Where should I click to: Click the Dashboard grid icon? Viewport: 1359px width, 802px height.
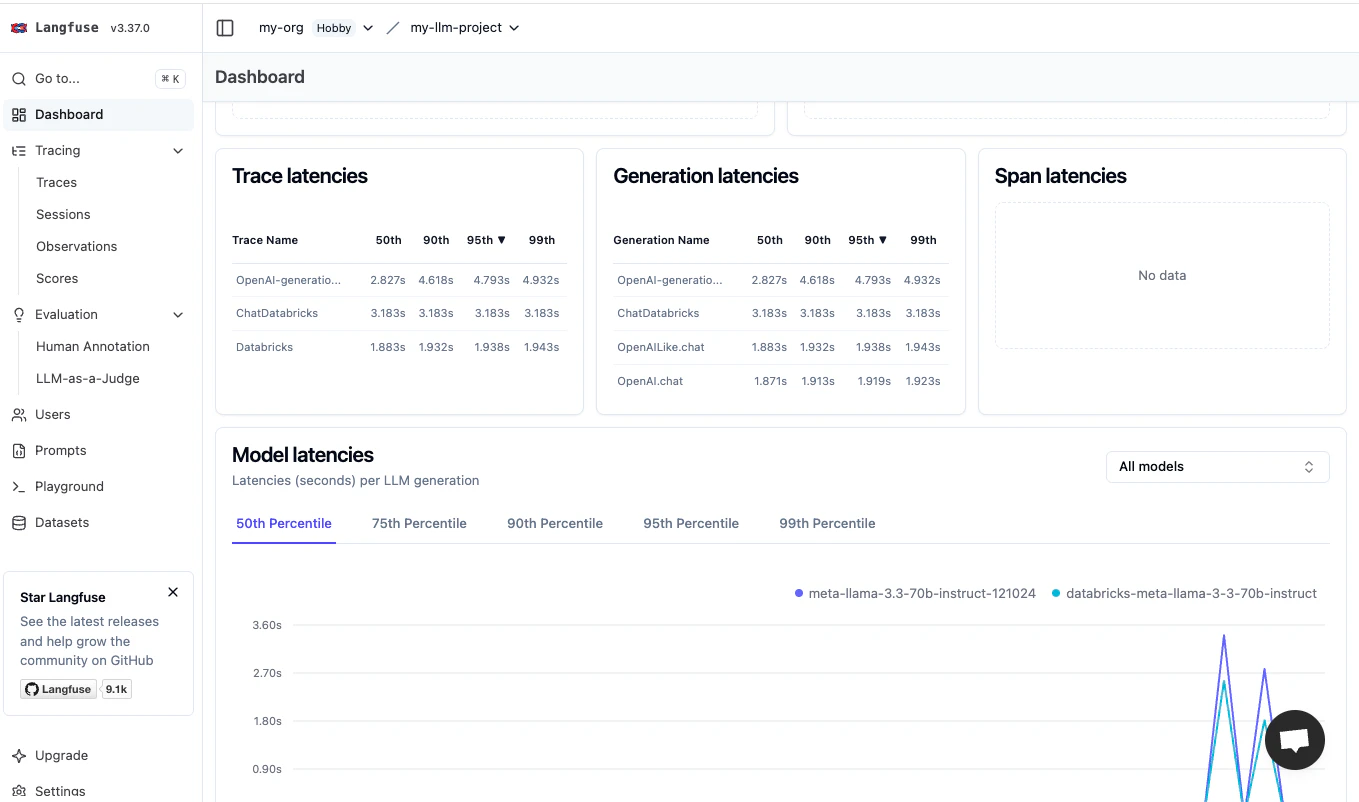tap(19, 115)
